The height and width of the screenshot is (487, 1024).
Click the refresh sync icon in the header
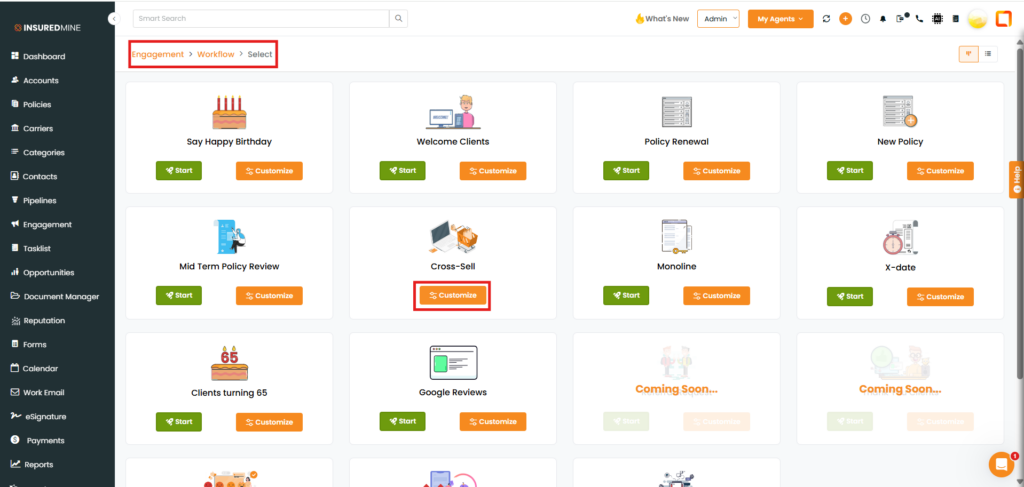(826, 19)
